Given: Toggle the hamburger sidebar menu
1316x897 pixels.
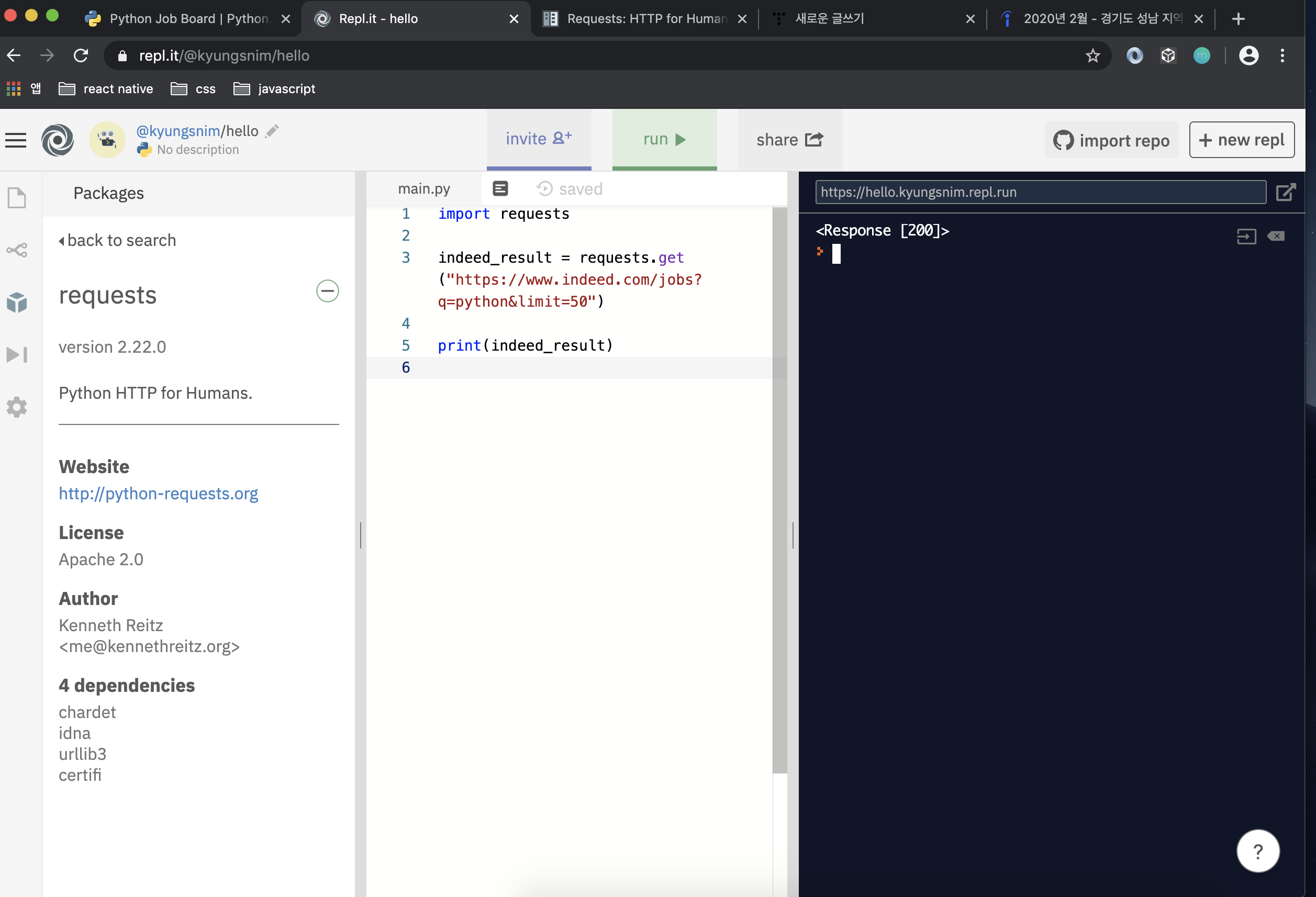Looking at the screenshot, I should click(x=16, y=140).
